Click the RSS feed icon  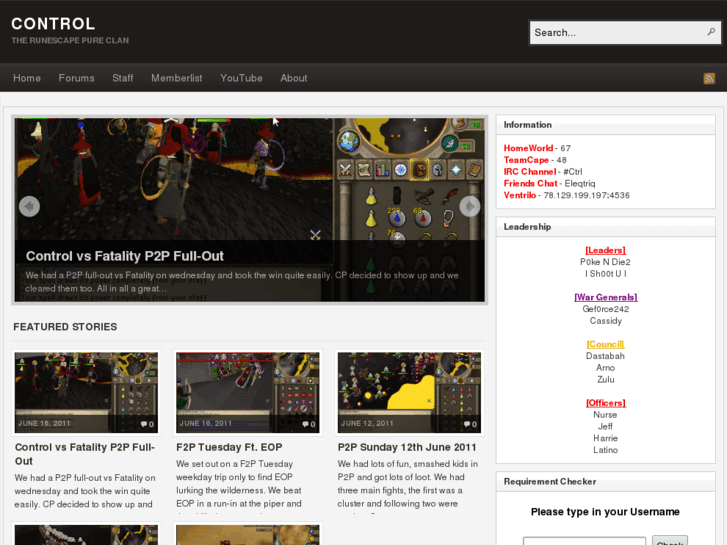pos(709,78)
